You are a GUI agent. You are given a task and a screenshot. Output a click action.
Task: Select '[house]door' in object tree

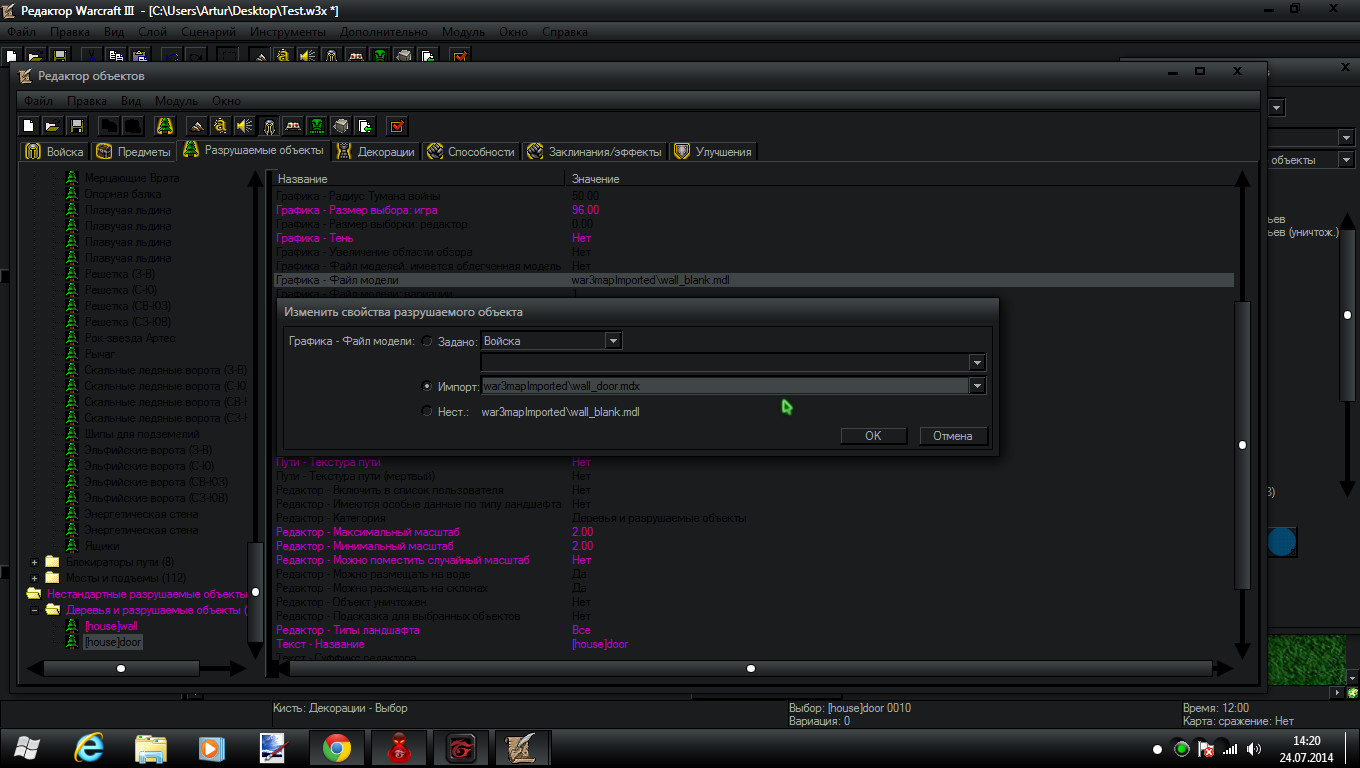[x=113, y=642]
